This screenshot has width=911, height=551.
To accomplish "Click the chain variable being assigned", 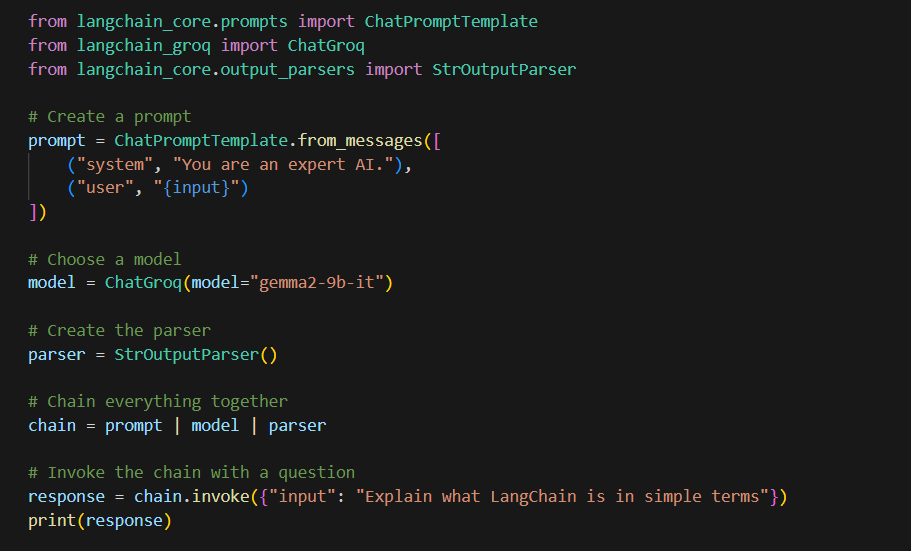I will click(x=52, y=425).
